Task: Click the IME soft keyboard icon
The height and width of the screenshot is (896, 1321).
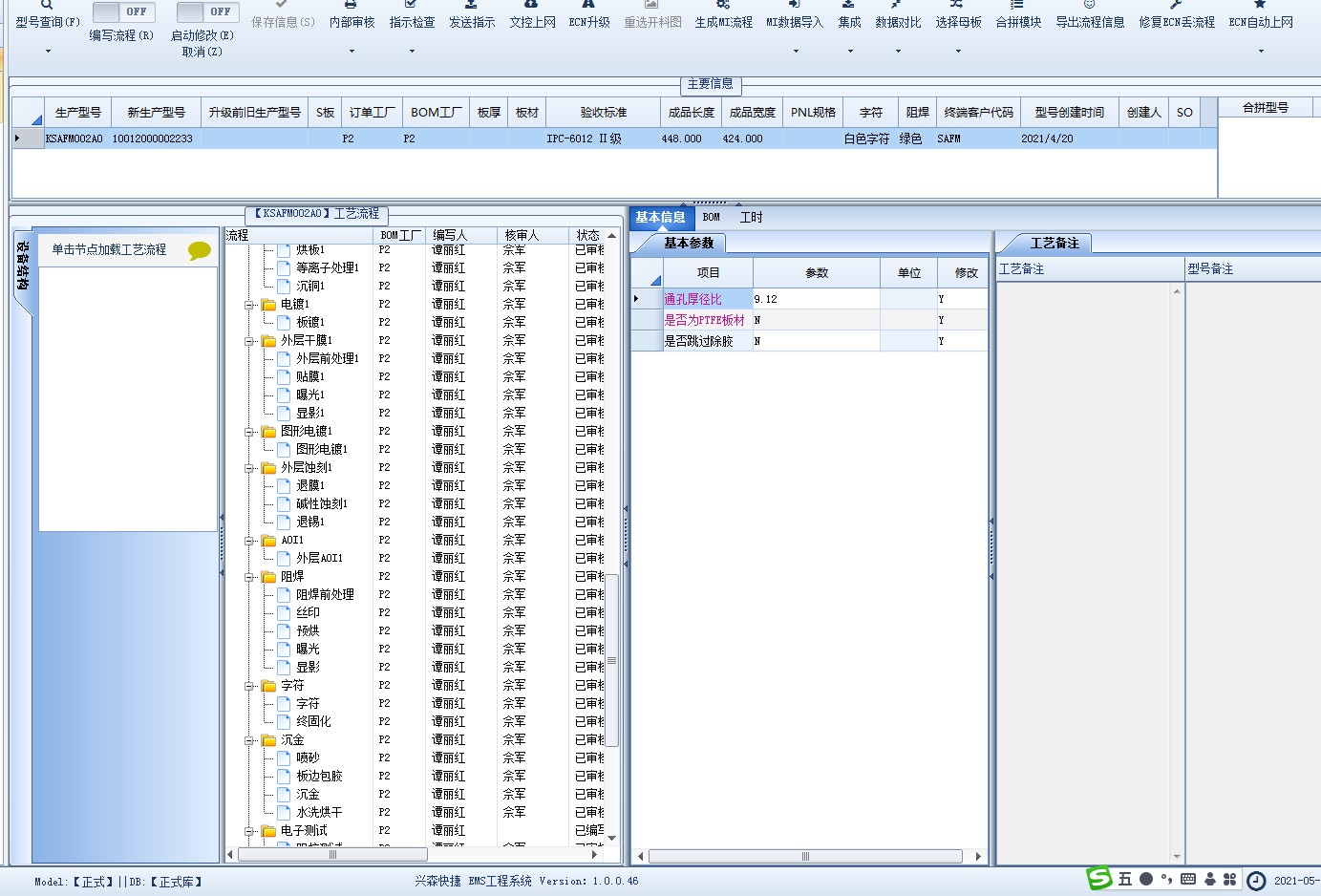Action: click(x=1188, y=879)
